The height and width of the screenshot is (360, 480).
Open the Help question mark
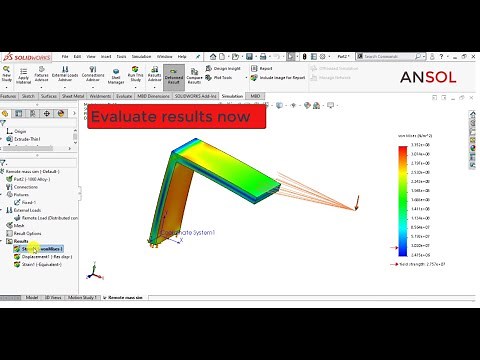click(x=441, y=57)
